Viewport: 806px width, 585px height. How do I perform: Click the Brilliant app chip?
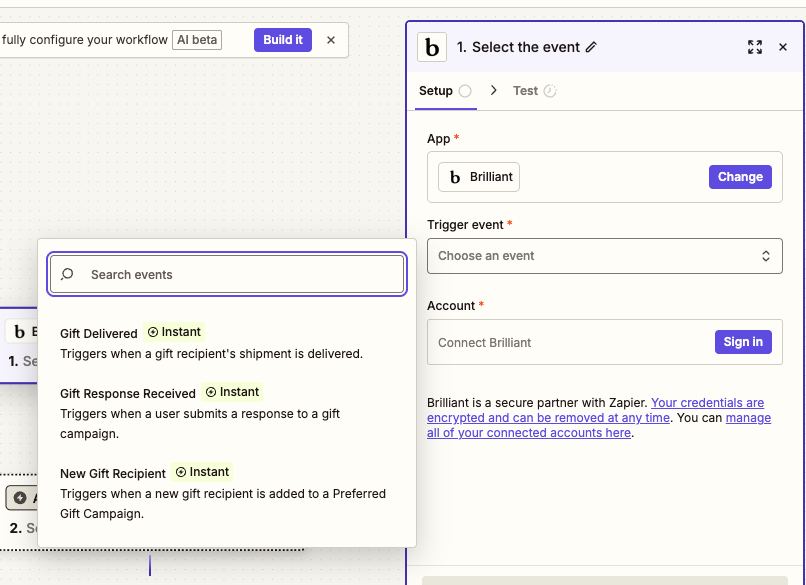click(x=479, y=177)
